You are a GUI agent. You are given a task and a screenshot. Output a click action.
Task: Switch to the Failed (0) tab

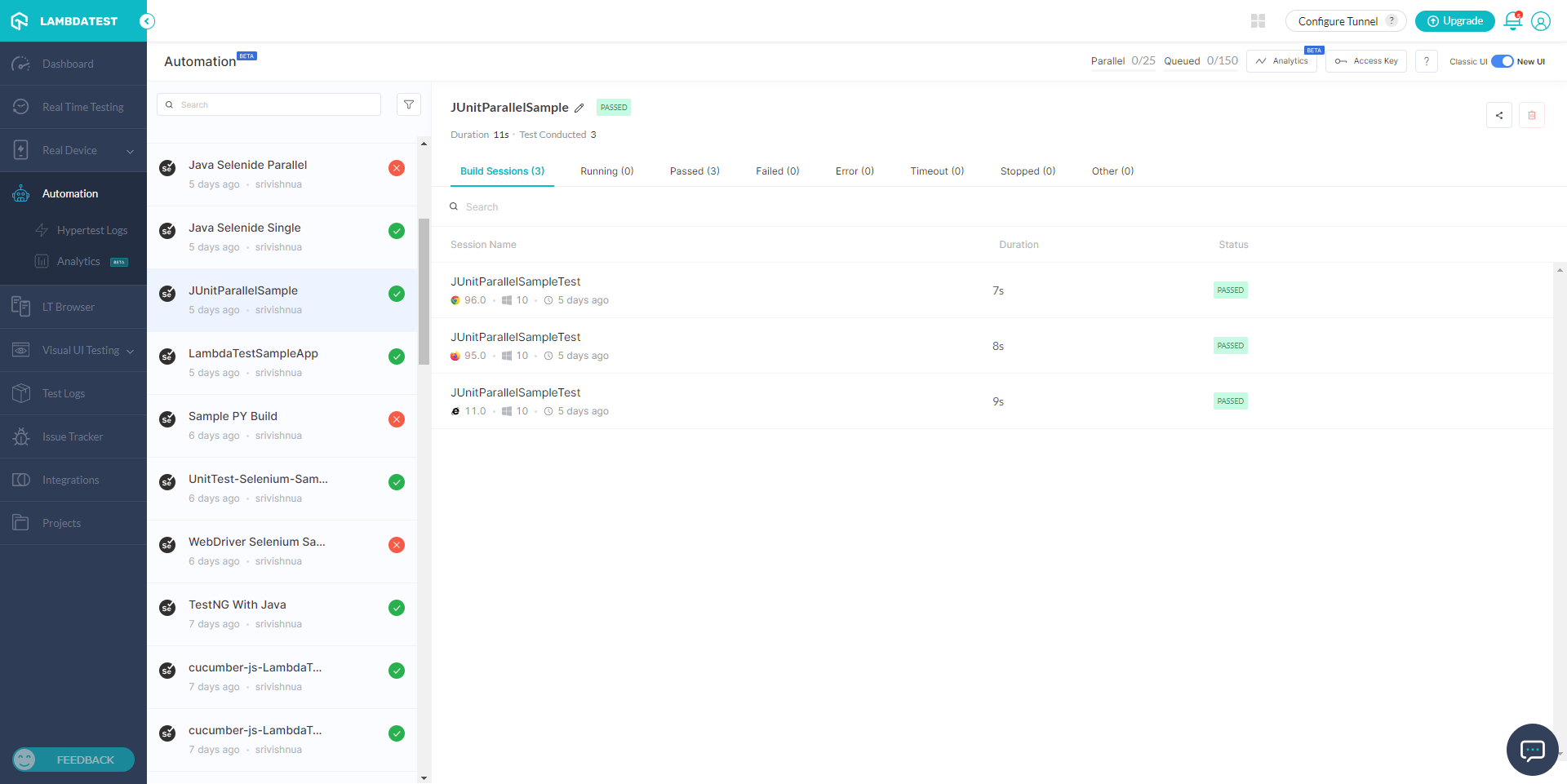[x=777, y=171]
